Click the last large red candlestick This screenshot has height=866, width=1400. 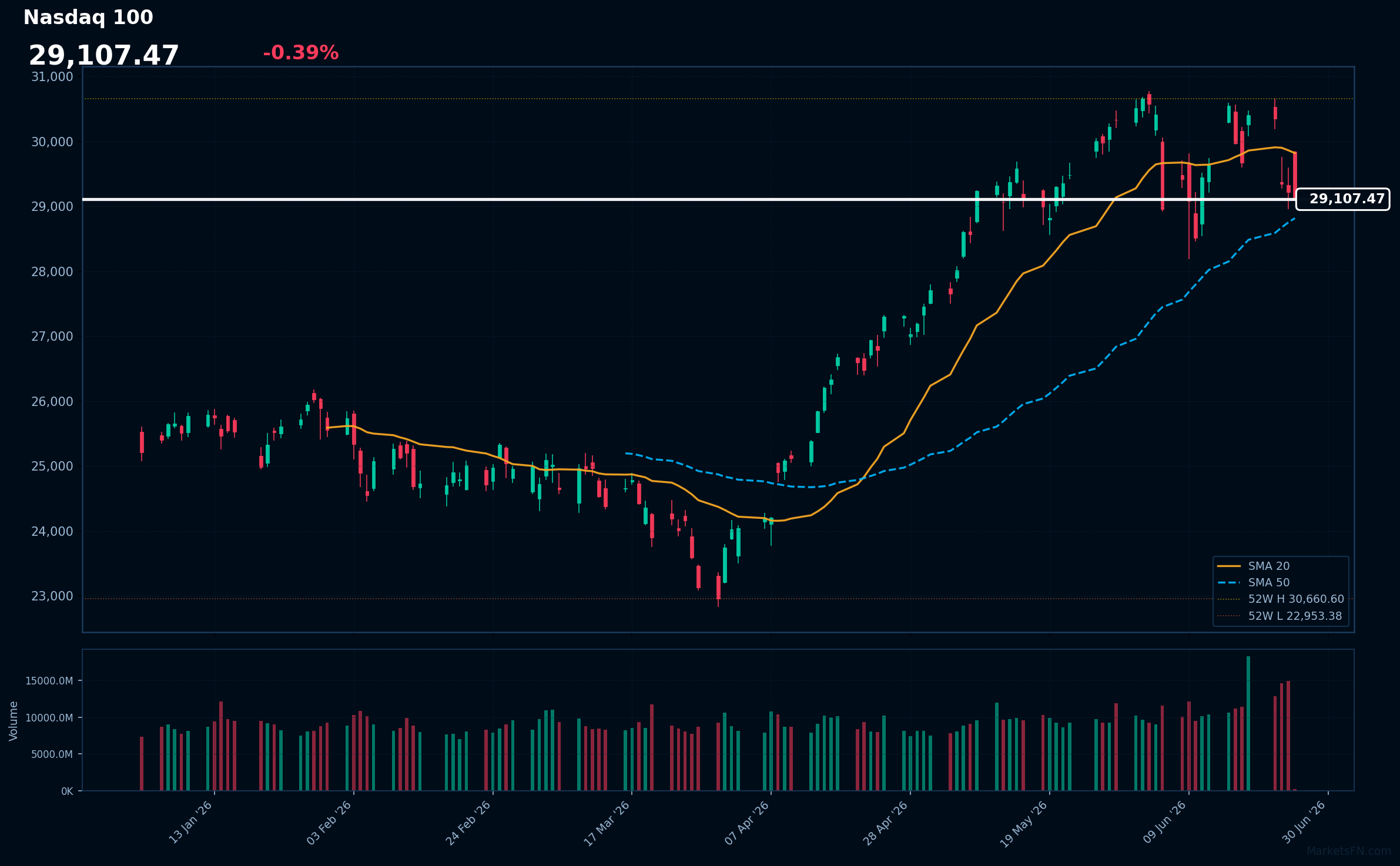click(1295, 175)
